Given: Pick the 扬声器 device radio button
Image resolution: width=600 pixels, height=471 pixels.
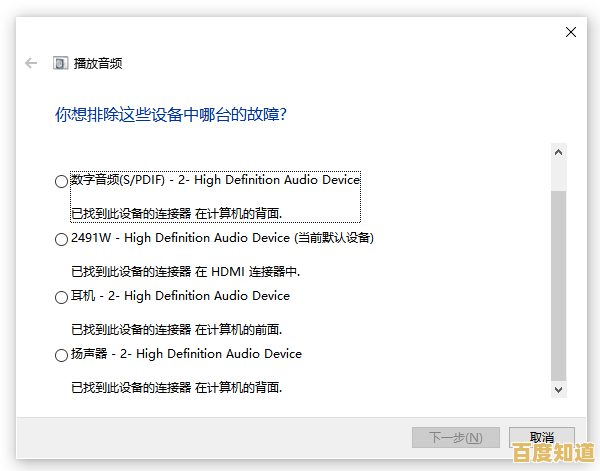Looking at the screenshot, I should pos(62,355).
